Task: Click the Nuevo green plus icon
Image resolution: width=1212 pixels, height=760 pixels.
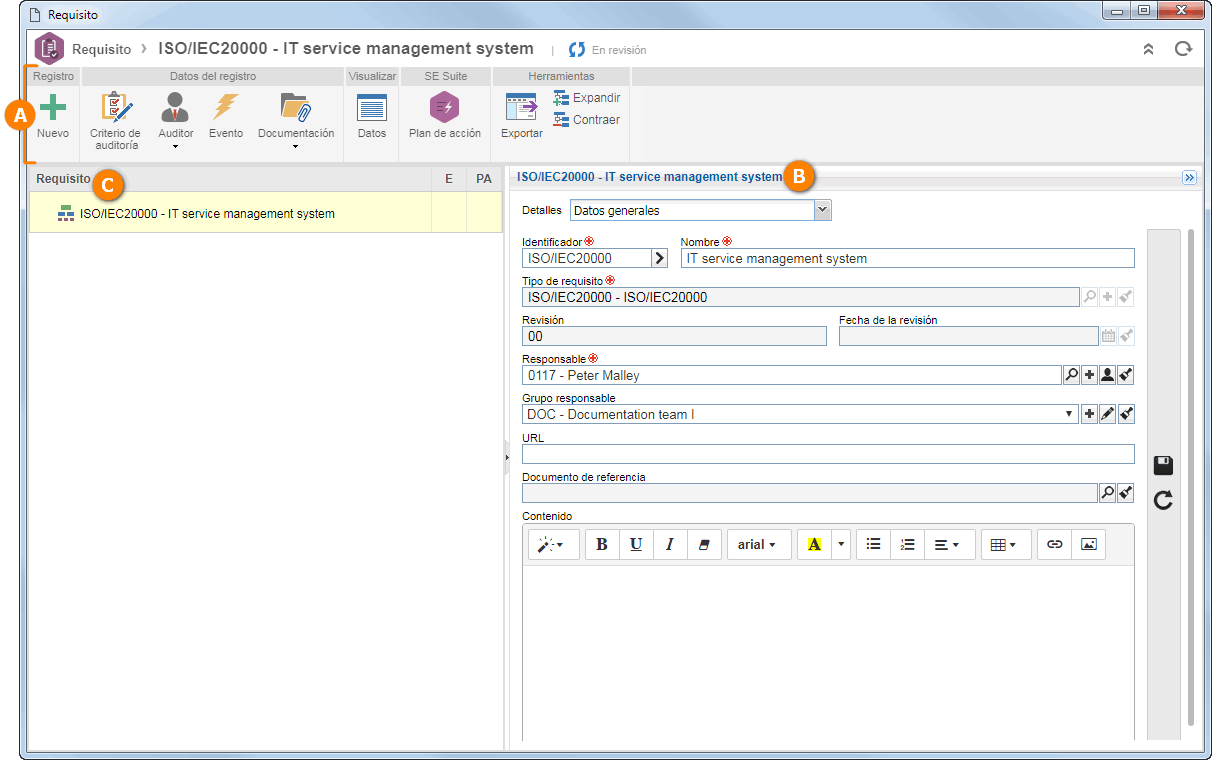Action: tap(53, 107)
